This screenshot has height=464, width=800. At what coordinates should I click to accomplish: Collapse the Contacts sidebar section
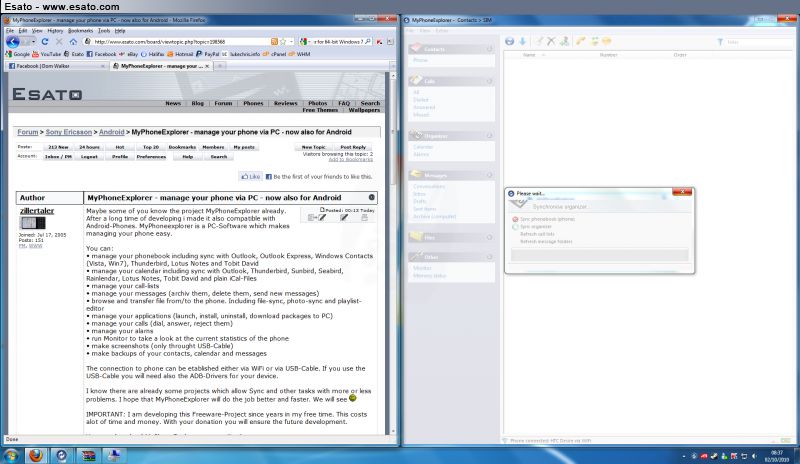489,49
